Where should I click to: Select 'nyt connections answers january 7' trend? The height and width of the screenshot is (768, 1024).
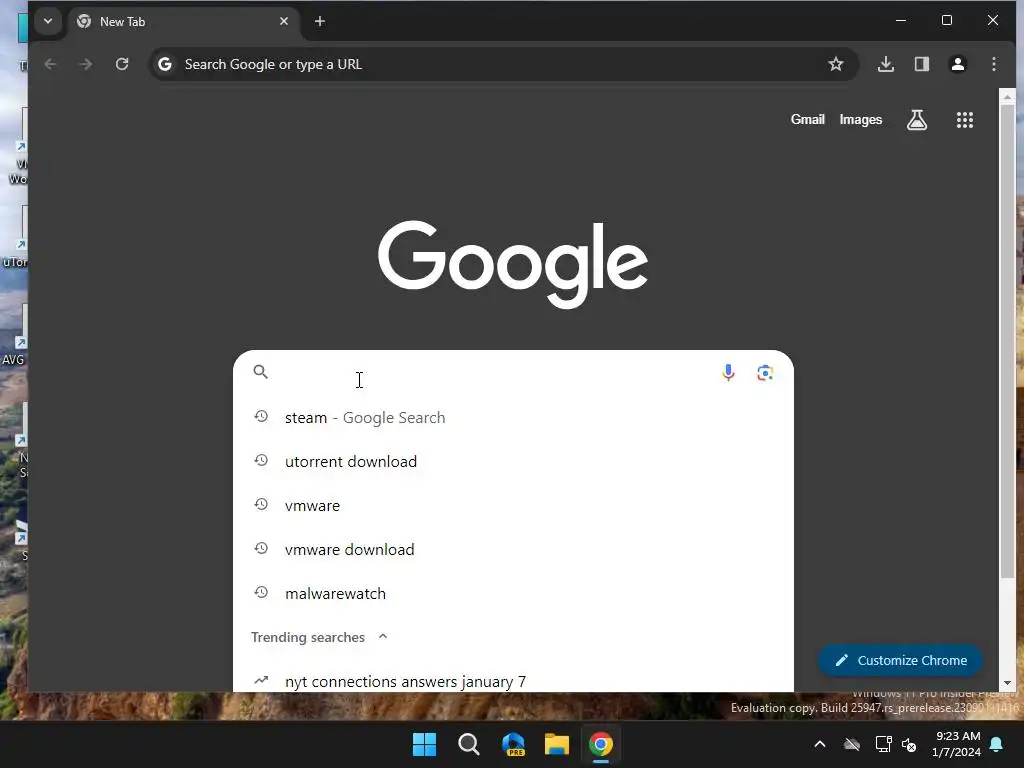click(513, 680)
